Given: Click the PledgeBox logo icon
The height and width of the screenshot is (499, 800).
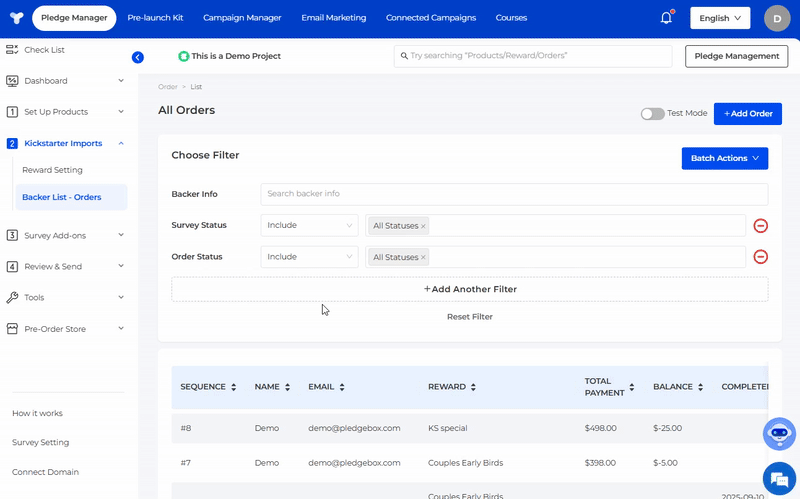Looking at the screenshot, I should [x=16, y=18].
